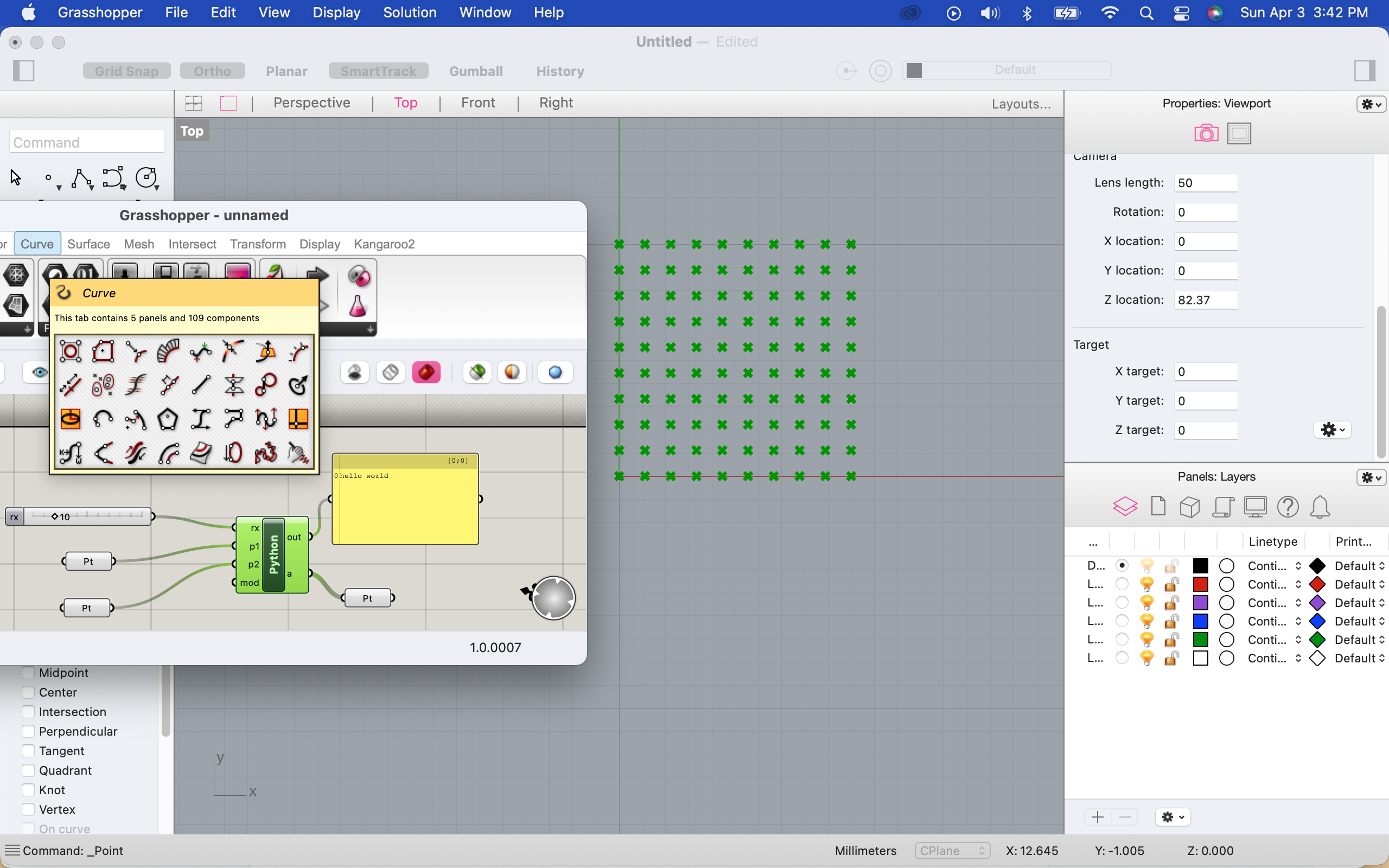1389x868 pixels.
Task: Click Grasshopper orange half-sphere preview settings icon
Action: click(512, 373)
